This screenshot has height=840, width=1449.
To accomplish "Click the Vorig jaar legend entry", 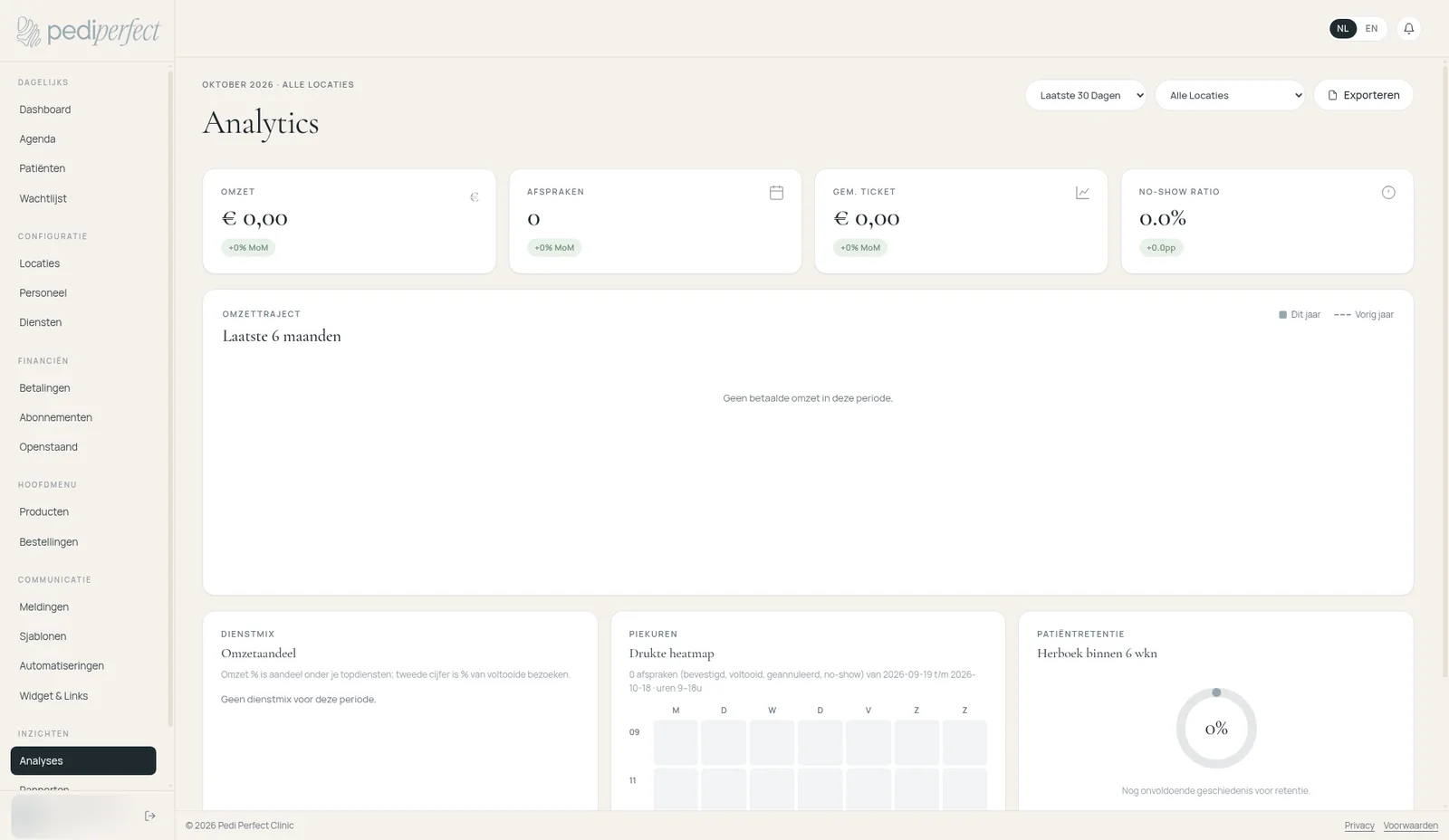I will tap(1364, 315).
